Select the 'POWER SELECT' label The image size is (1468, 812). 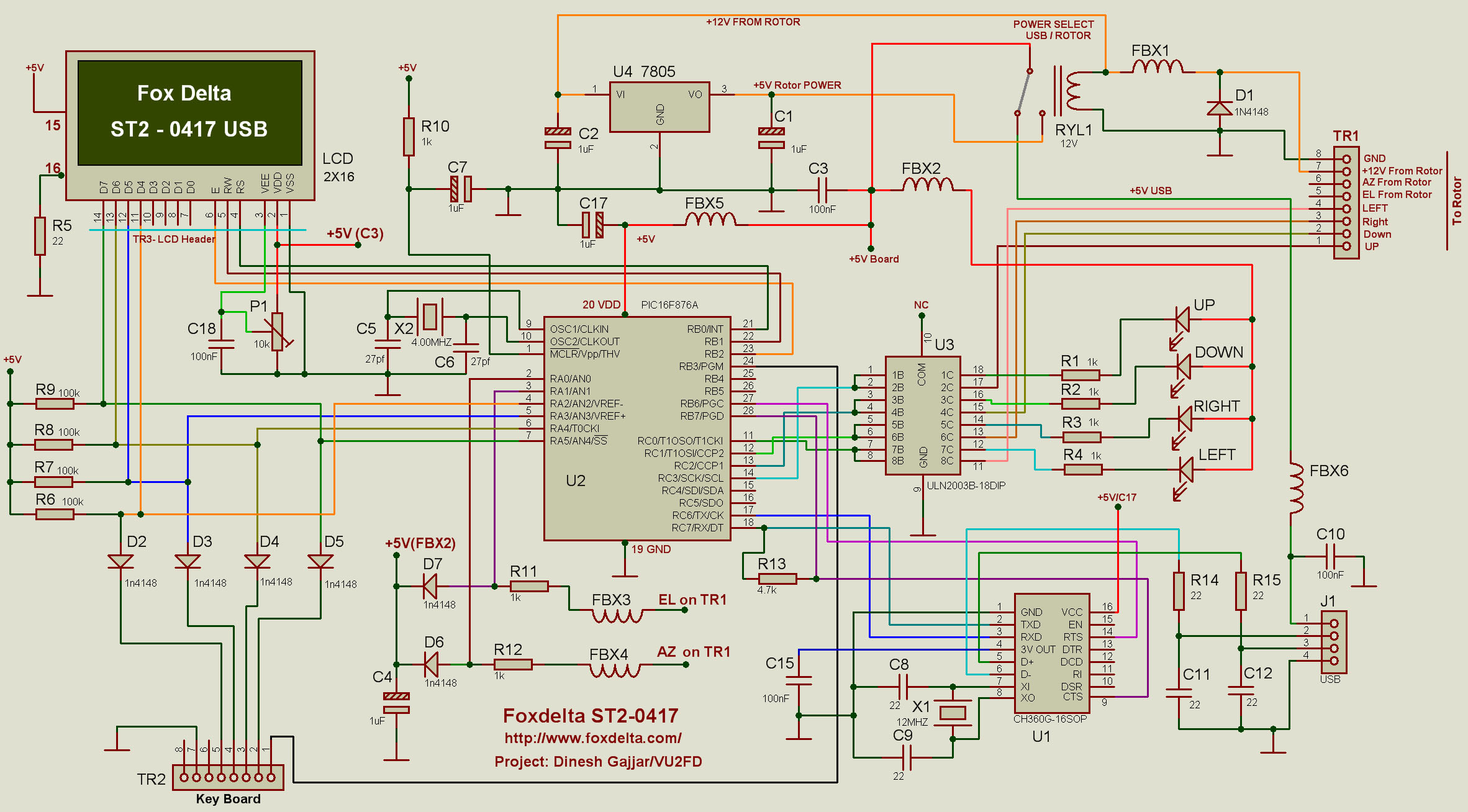[x=1053, y=24]
